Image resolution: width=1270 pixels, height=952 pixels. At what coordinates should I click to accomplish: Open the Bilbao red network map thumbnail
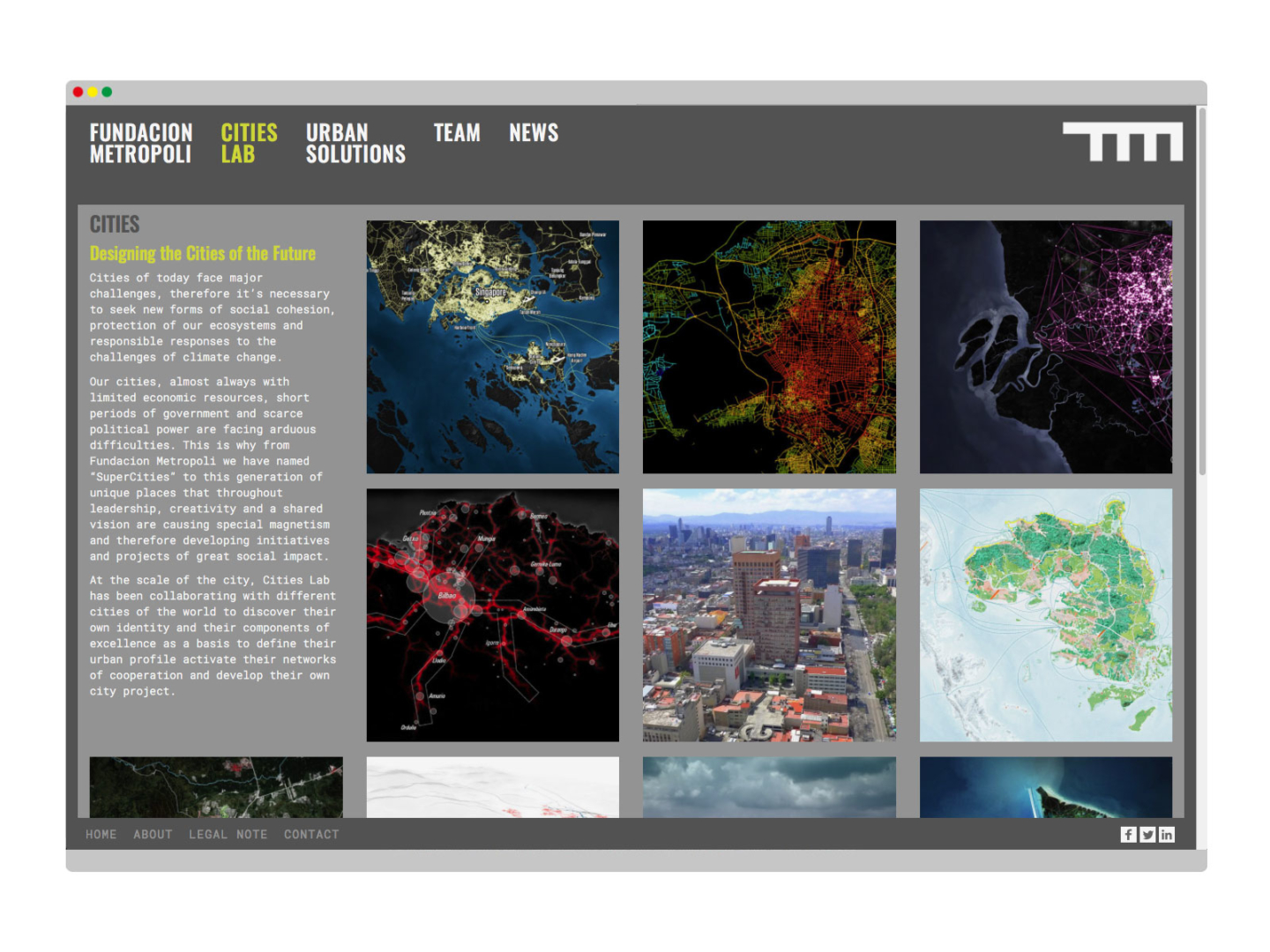tap(493, 615)
